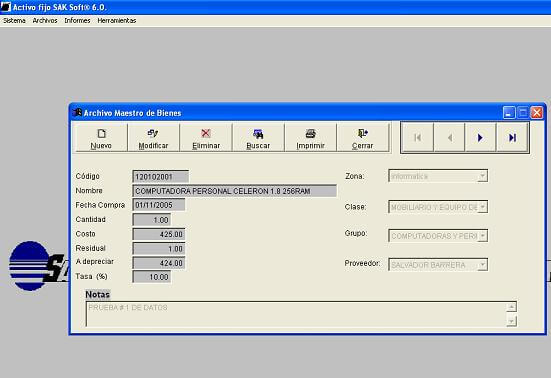Click the Nuevo toolbar button

point(101,138)
